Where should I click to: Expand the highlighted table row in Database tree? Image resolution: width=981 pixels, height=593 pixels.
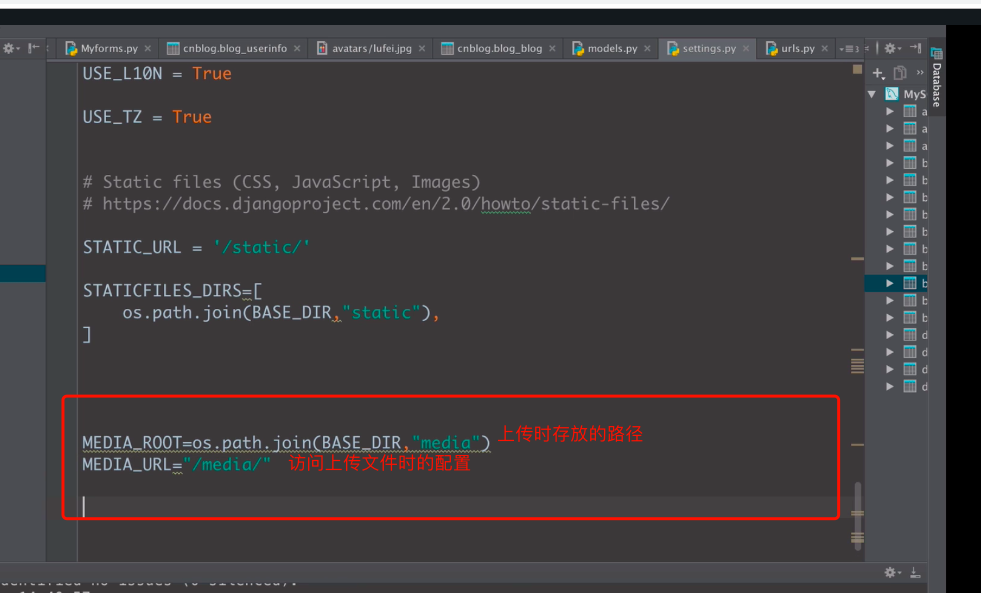[890, 283]
